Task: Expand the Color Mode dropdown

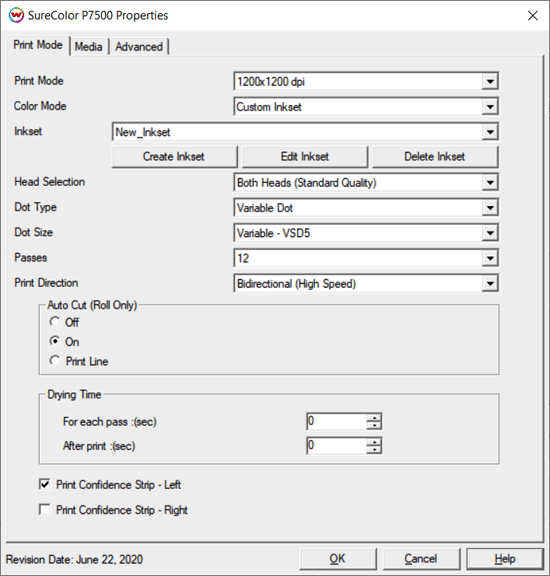Action: [x=490, y=107]
